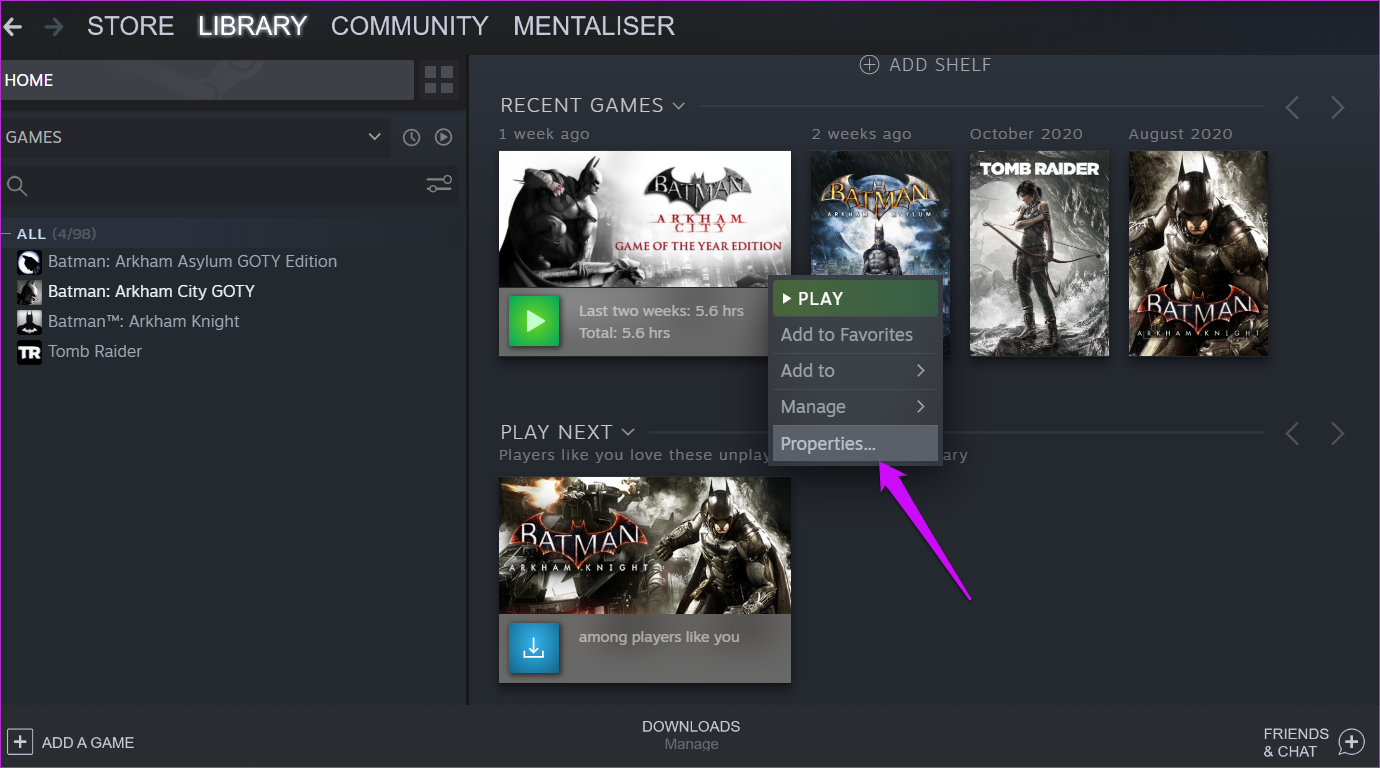Click the Add a Game plus icon
This screenshot has width=1380, height=768.
pos(20,742)
